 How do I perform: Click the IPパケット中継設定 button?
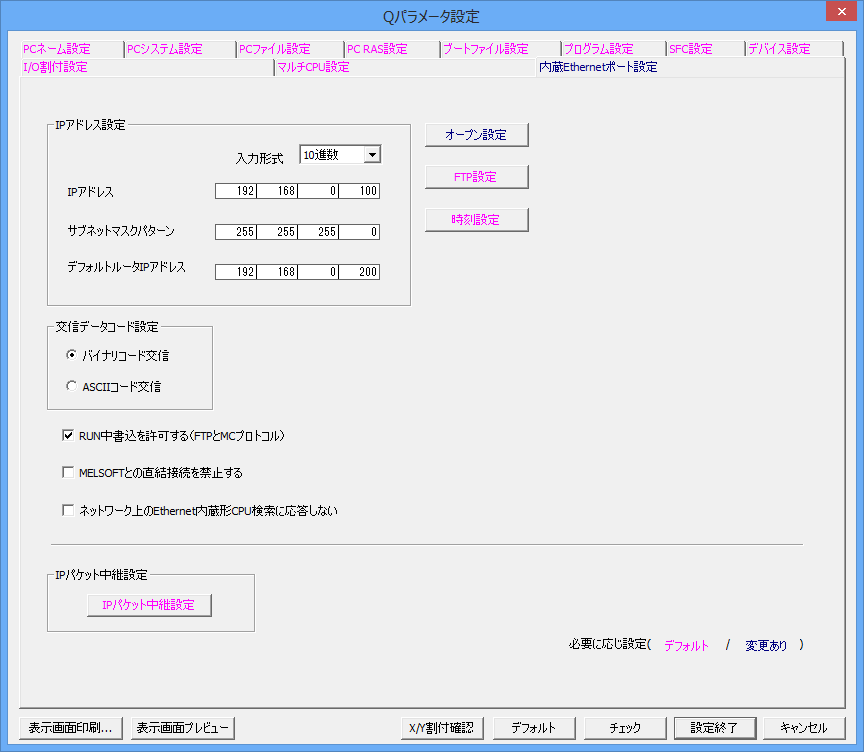(x=148, y=605)
